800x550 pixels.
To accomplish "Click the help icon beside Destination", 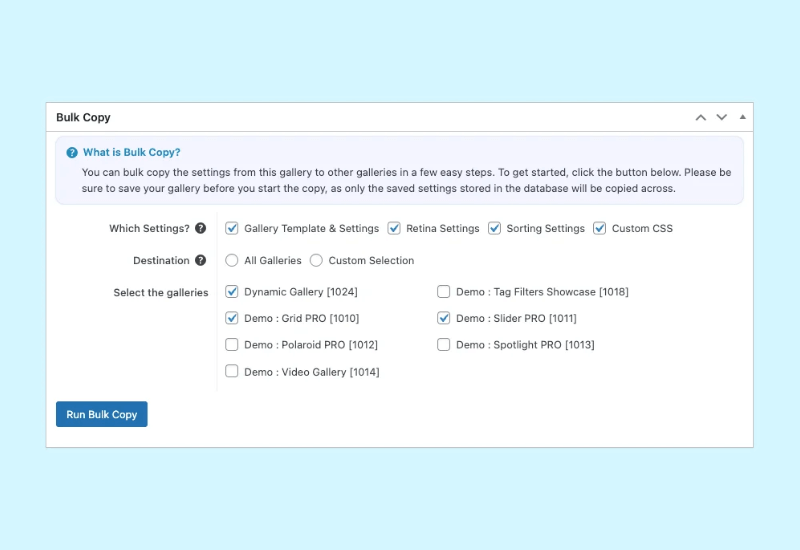I will point(201,260).
